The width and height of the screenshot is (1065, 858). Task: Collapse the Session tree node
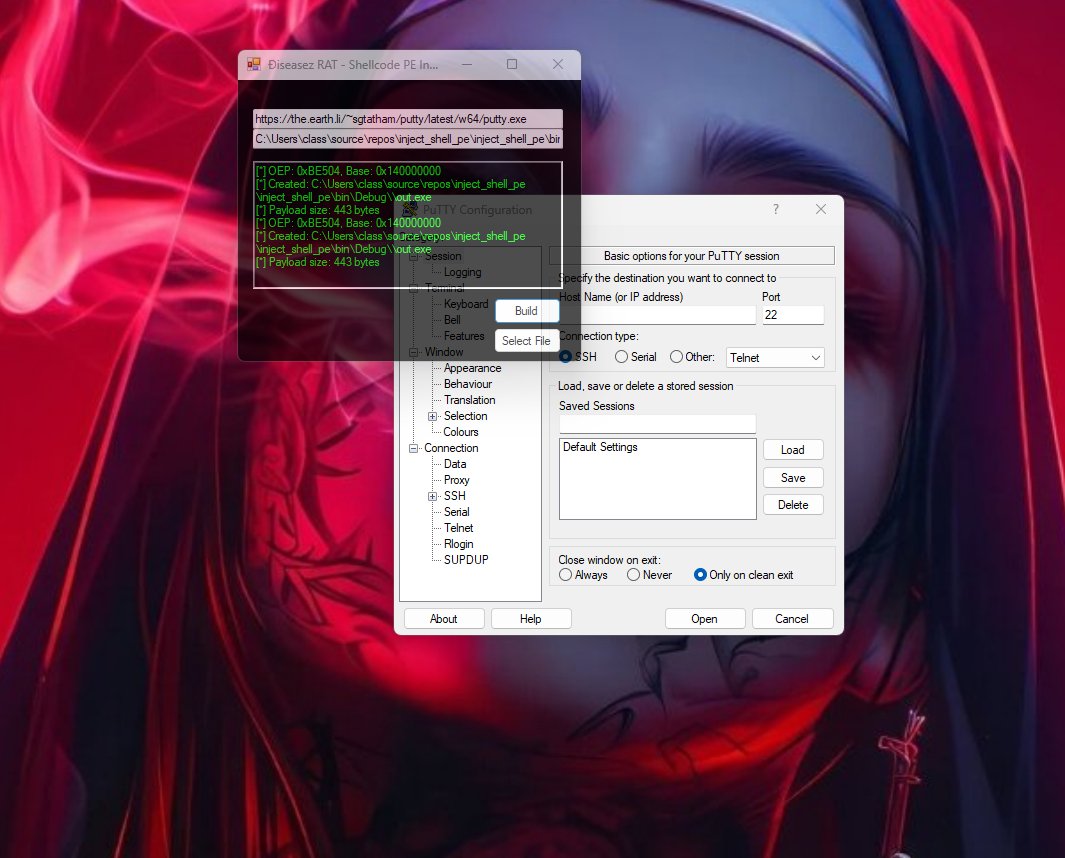coord(413,256)
